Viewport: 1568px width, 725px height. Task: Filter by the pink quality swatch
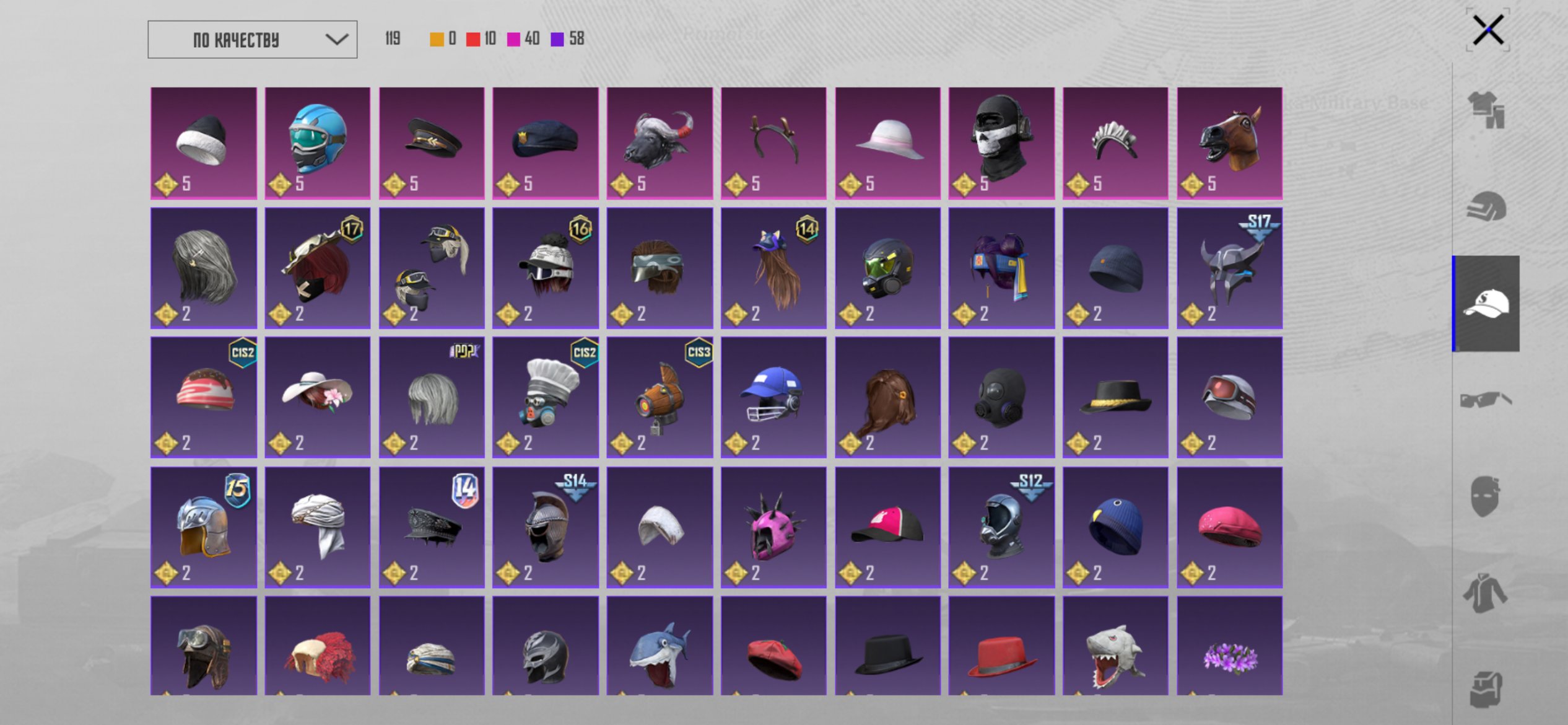[x=513, y=39]
